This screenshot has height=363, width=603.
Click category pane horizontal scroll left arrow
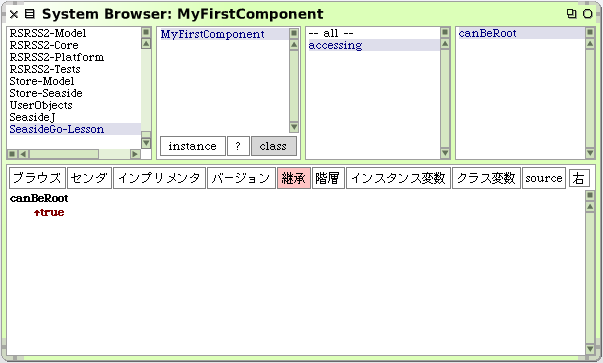(23, 154)
